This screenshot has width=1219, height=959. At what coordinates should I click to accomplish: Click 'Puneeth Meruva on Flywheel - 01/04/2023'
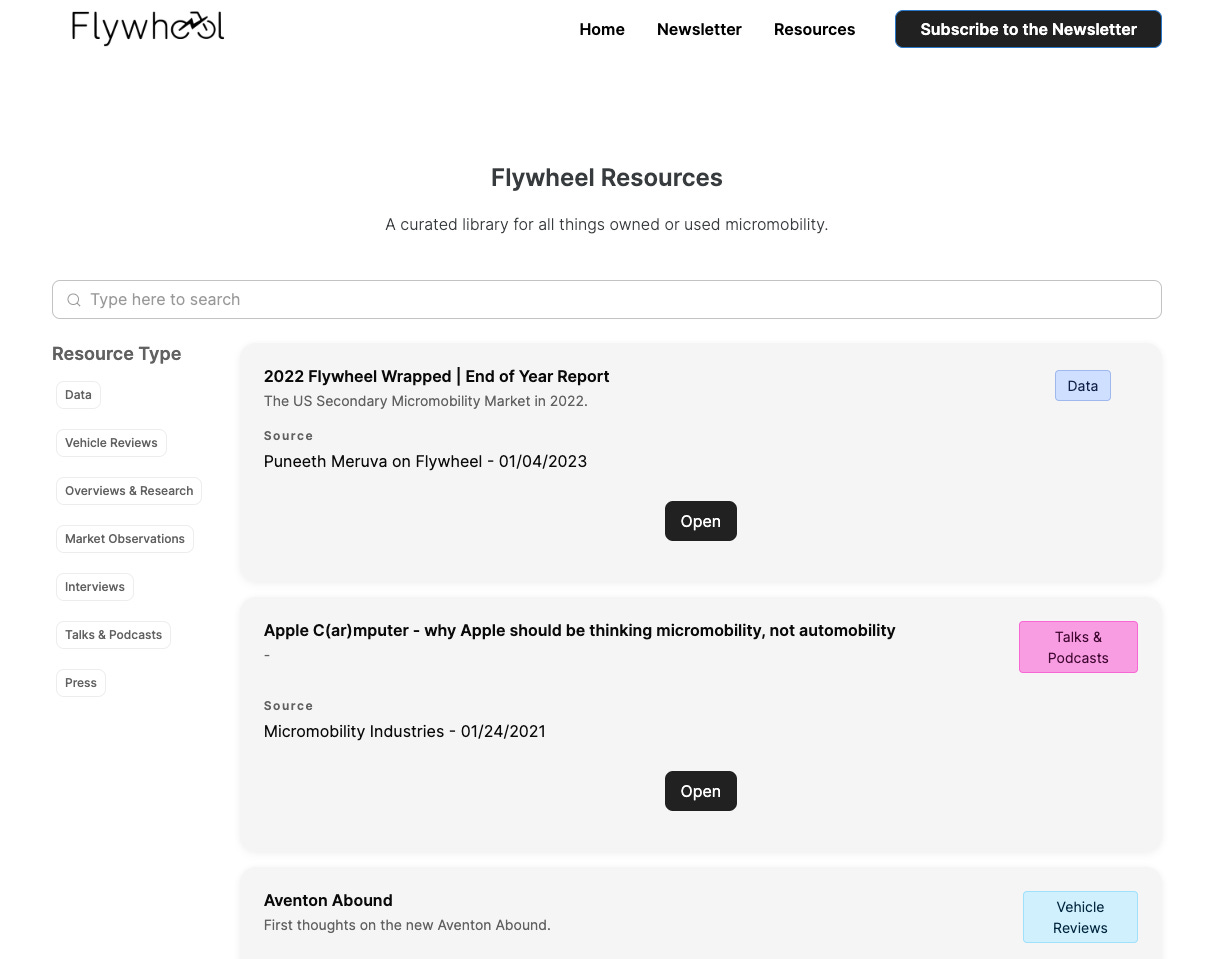(425, 462)
